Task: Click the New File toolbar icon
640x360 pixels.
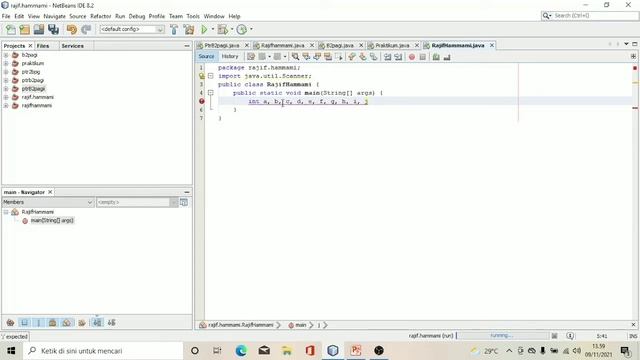Action: tap(11, 29)
